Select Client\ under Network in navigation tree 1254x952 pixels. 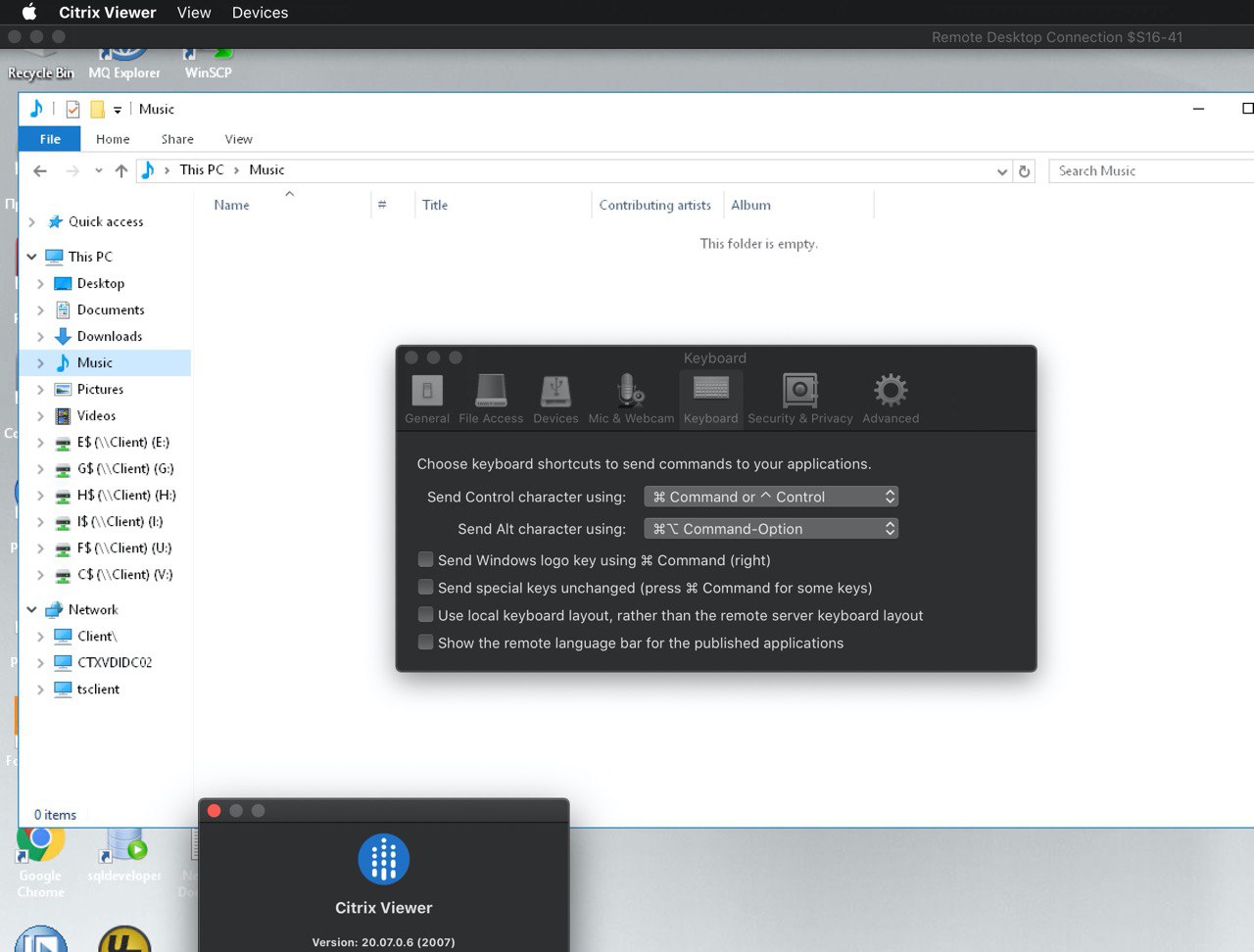click(97, 636)
